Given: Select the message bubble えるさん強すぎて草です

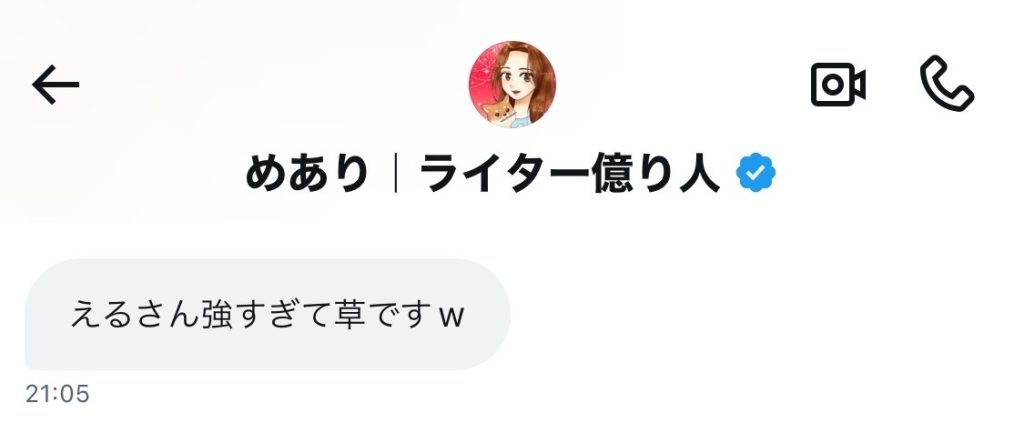Looking at the screenshot, I should (x=267, y=314).
